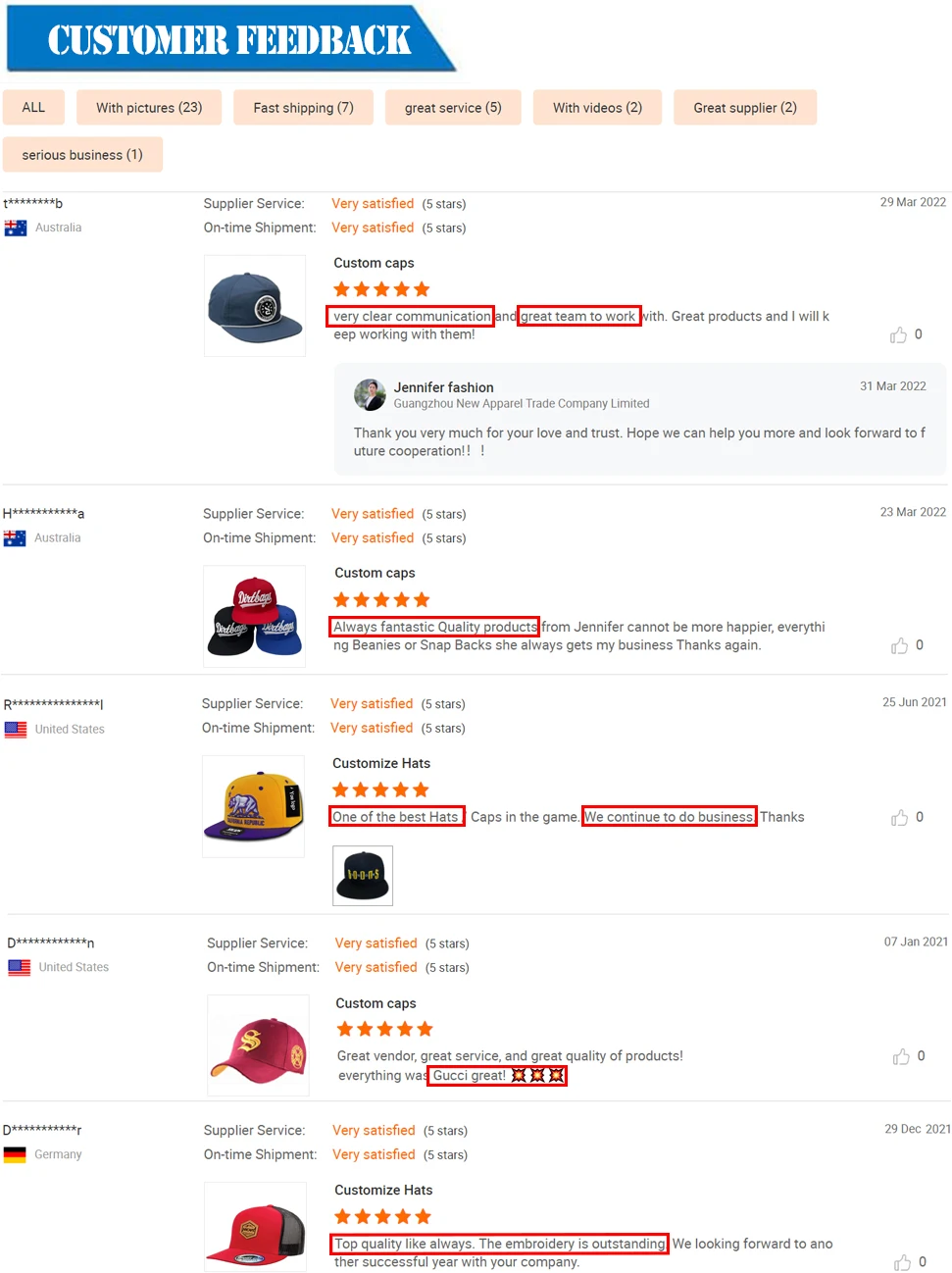The width and height of the screenshot is (952, 1273).
Task: Filter reviews With pictures (23)
Action: coord(149,108)
